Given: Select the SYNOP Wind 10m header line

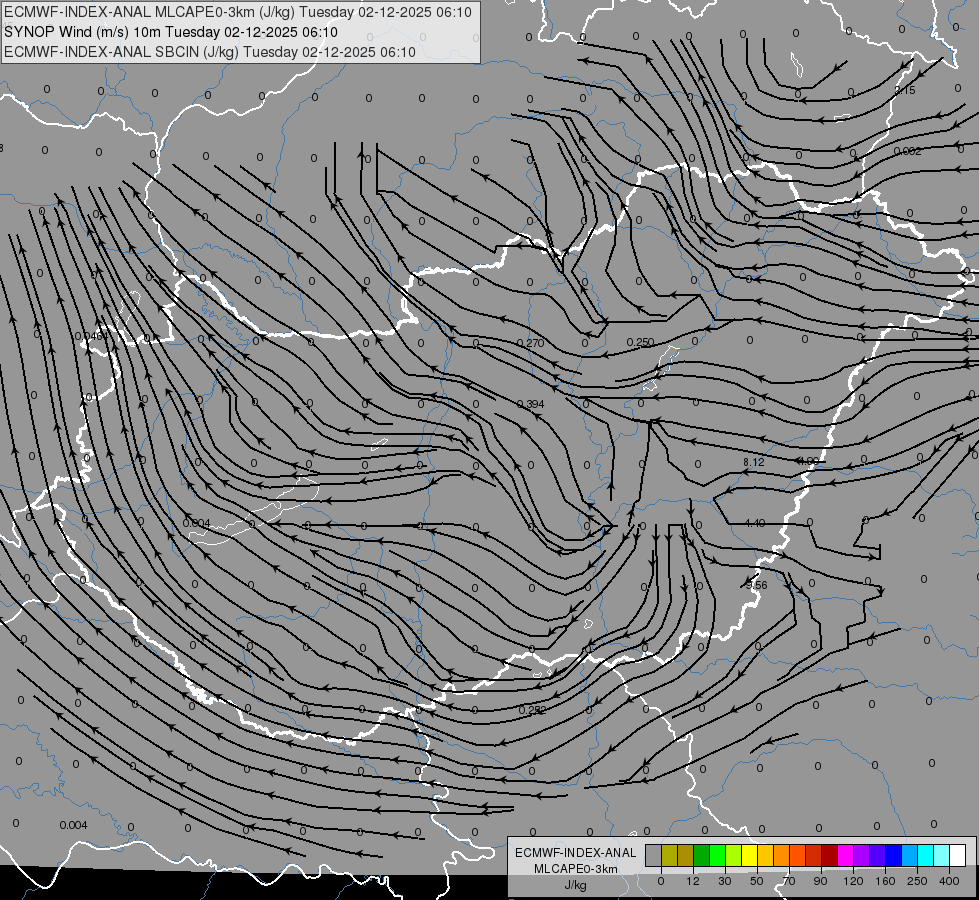Looking at the screenshot, I should (x=170, y=32).
